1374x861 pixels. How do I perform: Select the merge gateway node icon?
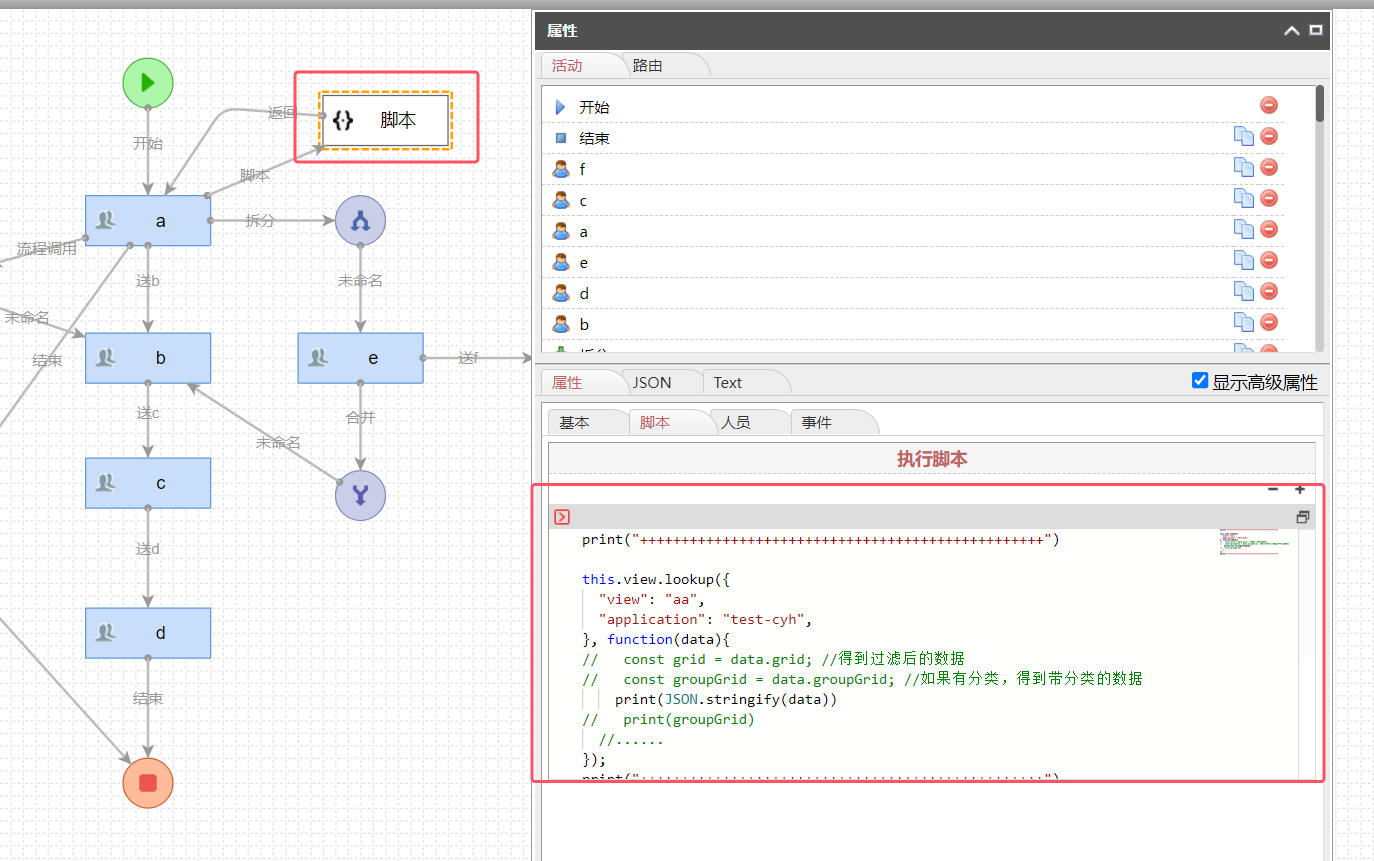click(360, 495)
